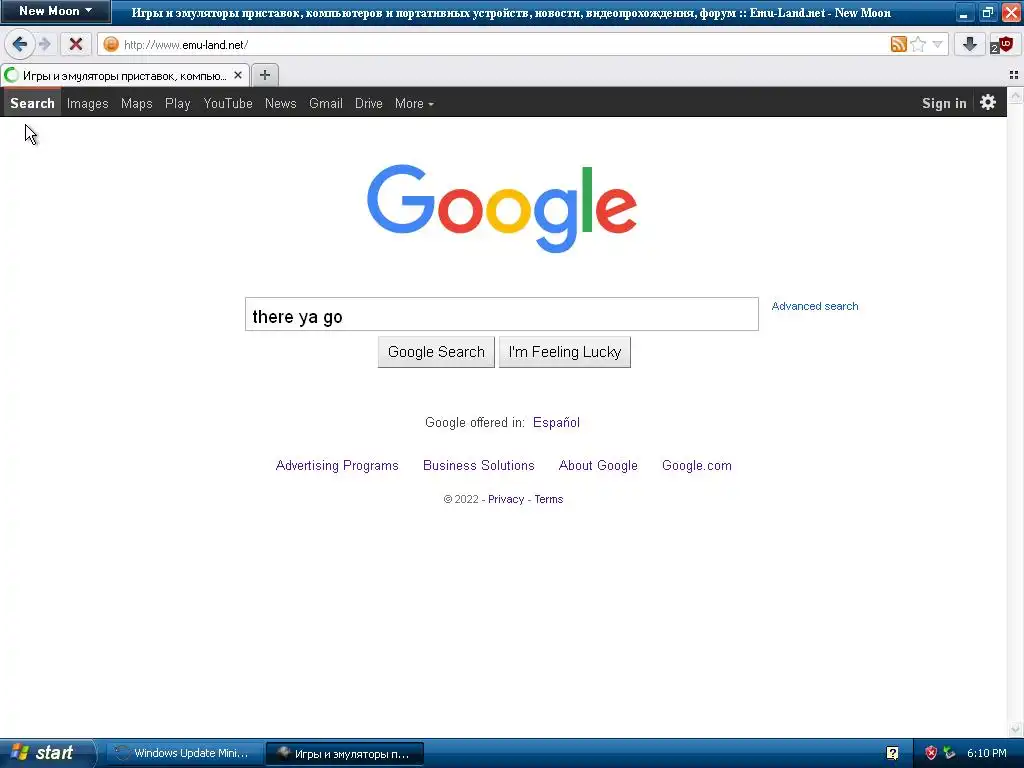Open the Privacy link in footer
Image resolution: width=1024 pixels, height=768 pixels.
(x=506, y=499)
